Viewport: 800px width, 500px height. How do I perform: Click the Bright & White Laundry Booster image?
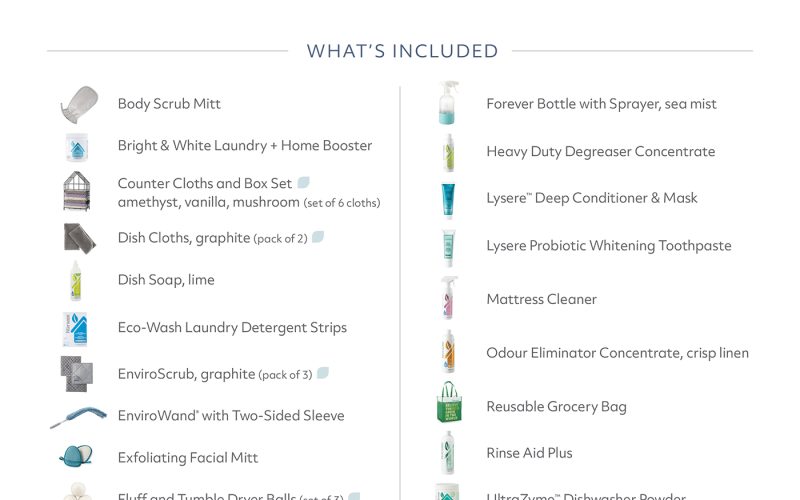coord(77,146)
